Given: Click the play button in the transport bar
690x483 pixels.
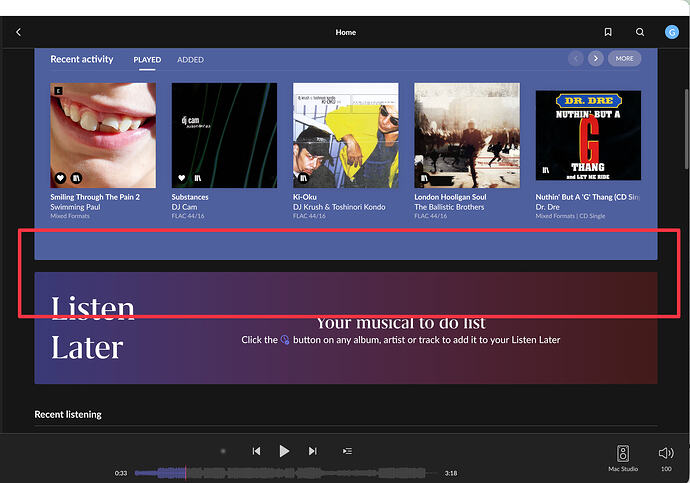Looking at the screenshot, I should pos(284,451).
